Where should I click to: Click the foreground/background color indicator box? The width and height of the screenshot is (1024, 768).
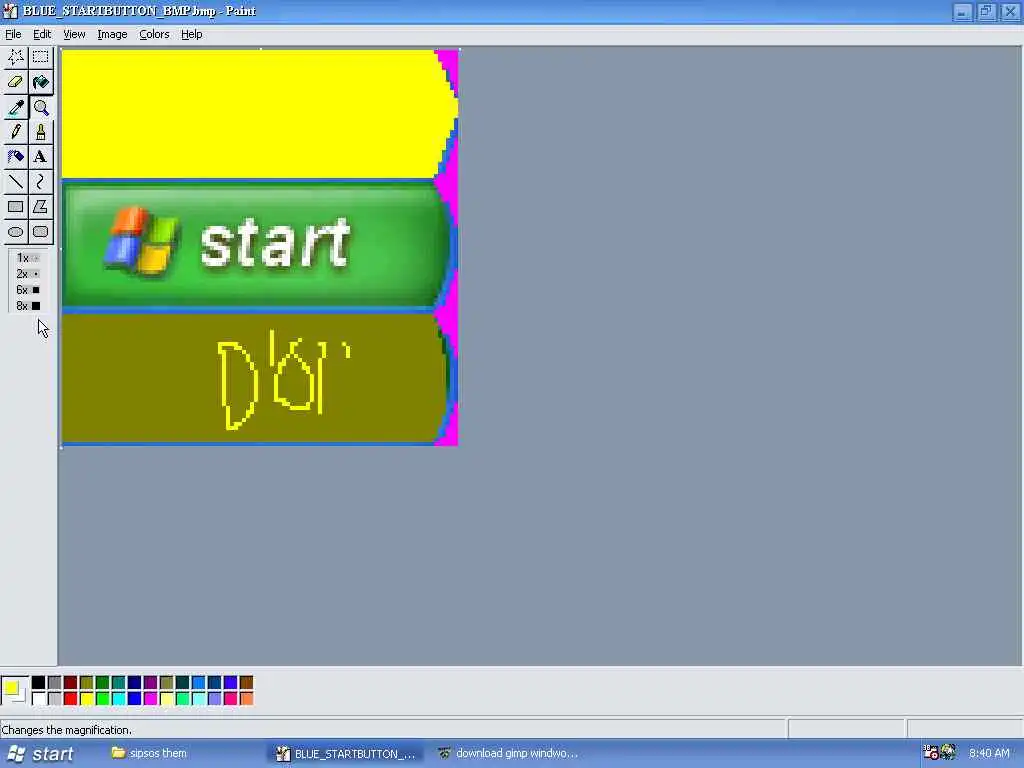click(14, 691)
